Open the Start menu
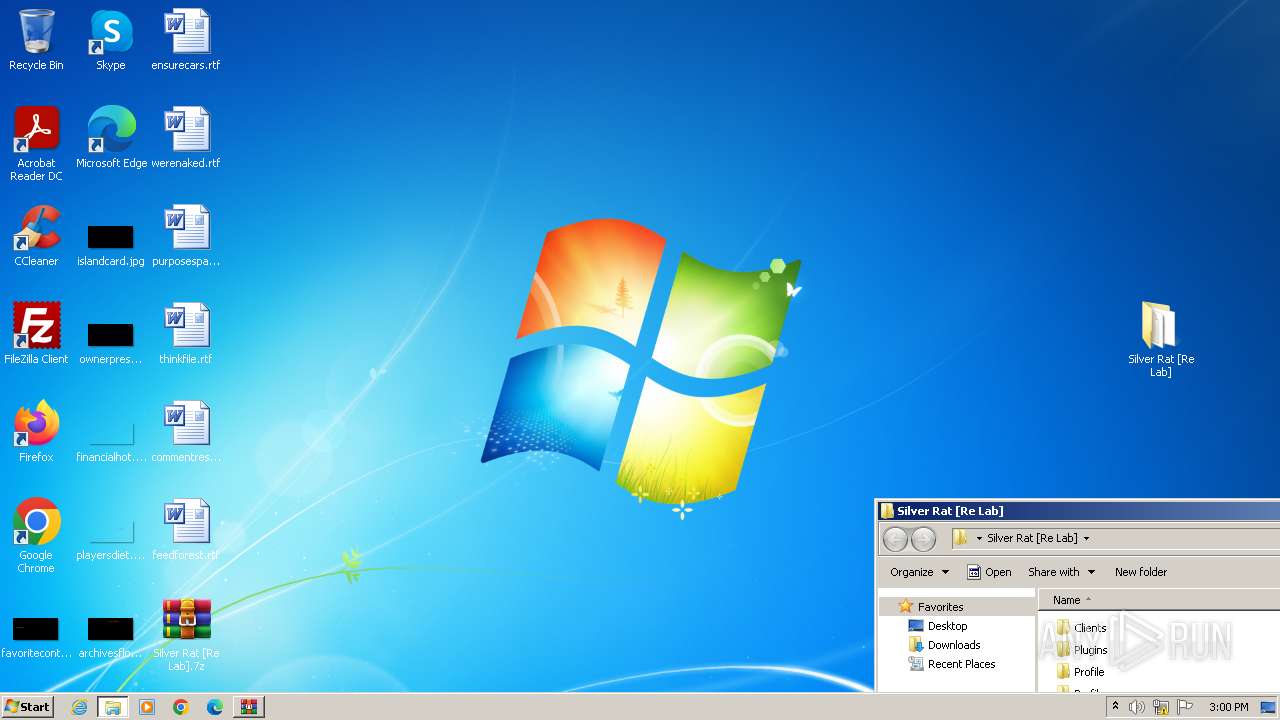1280x720 pixels. 27,707
